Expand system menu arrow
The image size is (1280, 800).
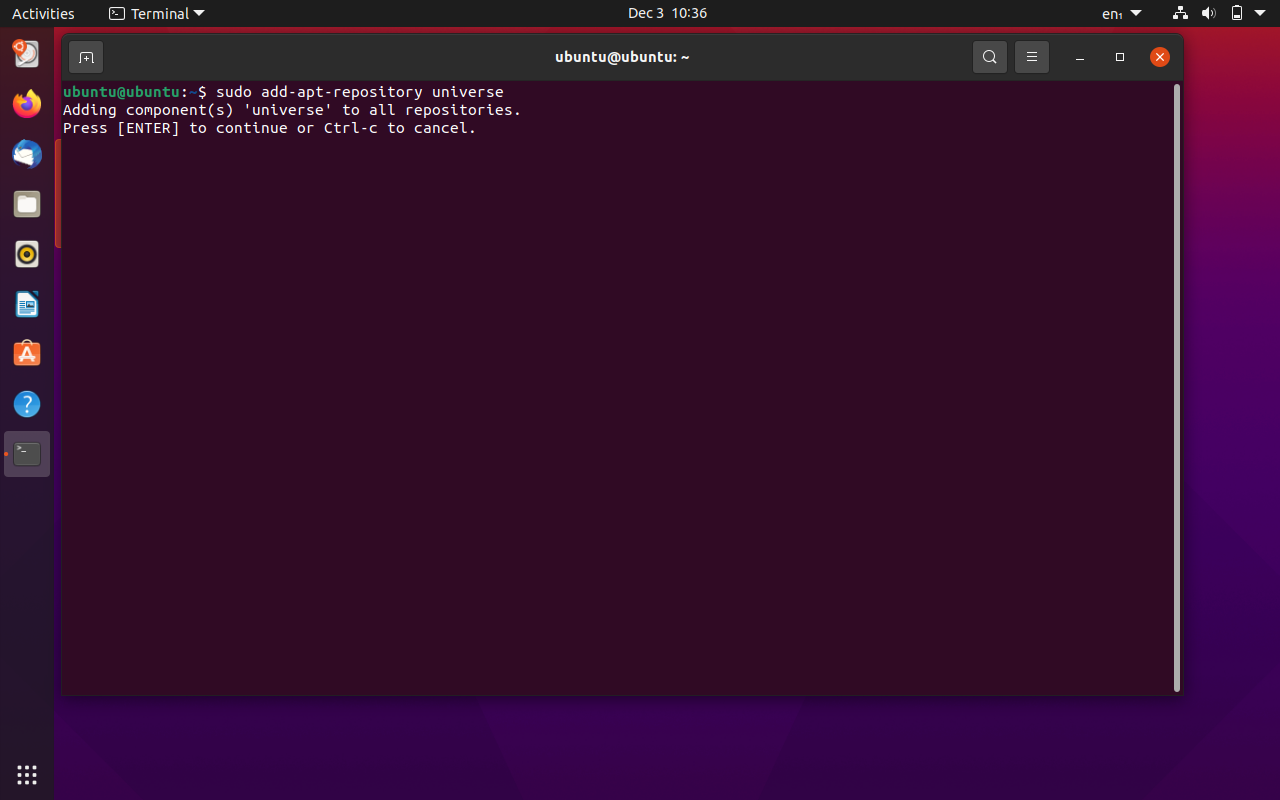click(x=1262, y=13)
